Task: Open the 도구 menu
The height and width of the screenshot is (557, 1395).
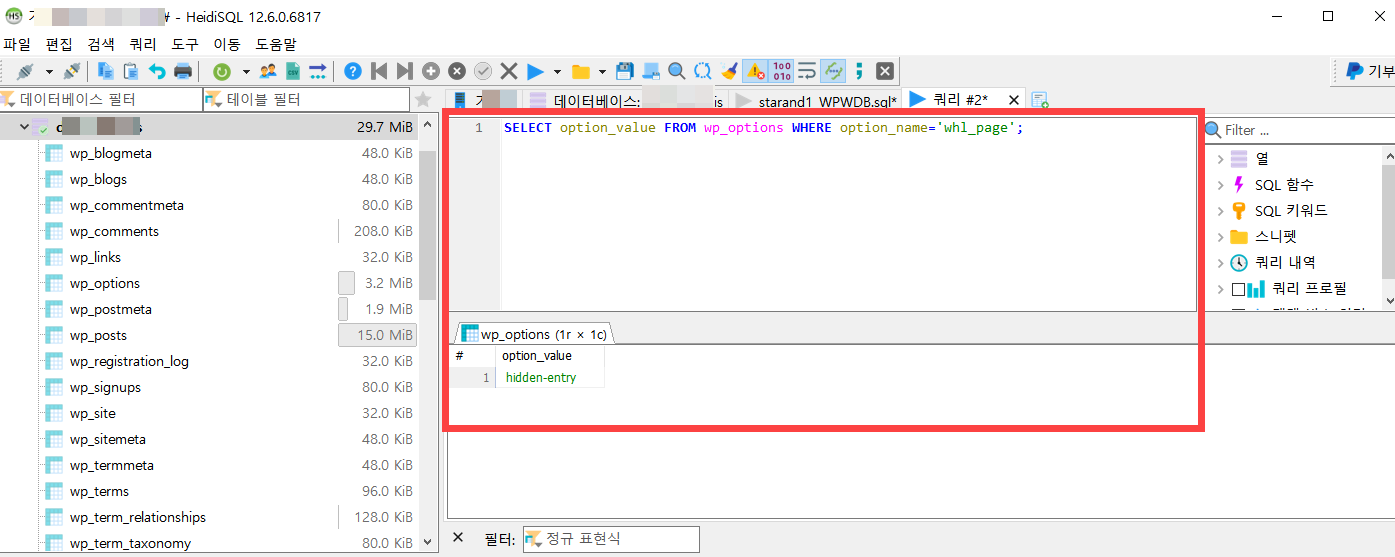Action: click(x=185, y=44)
